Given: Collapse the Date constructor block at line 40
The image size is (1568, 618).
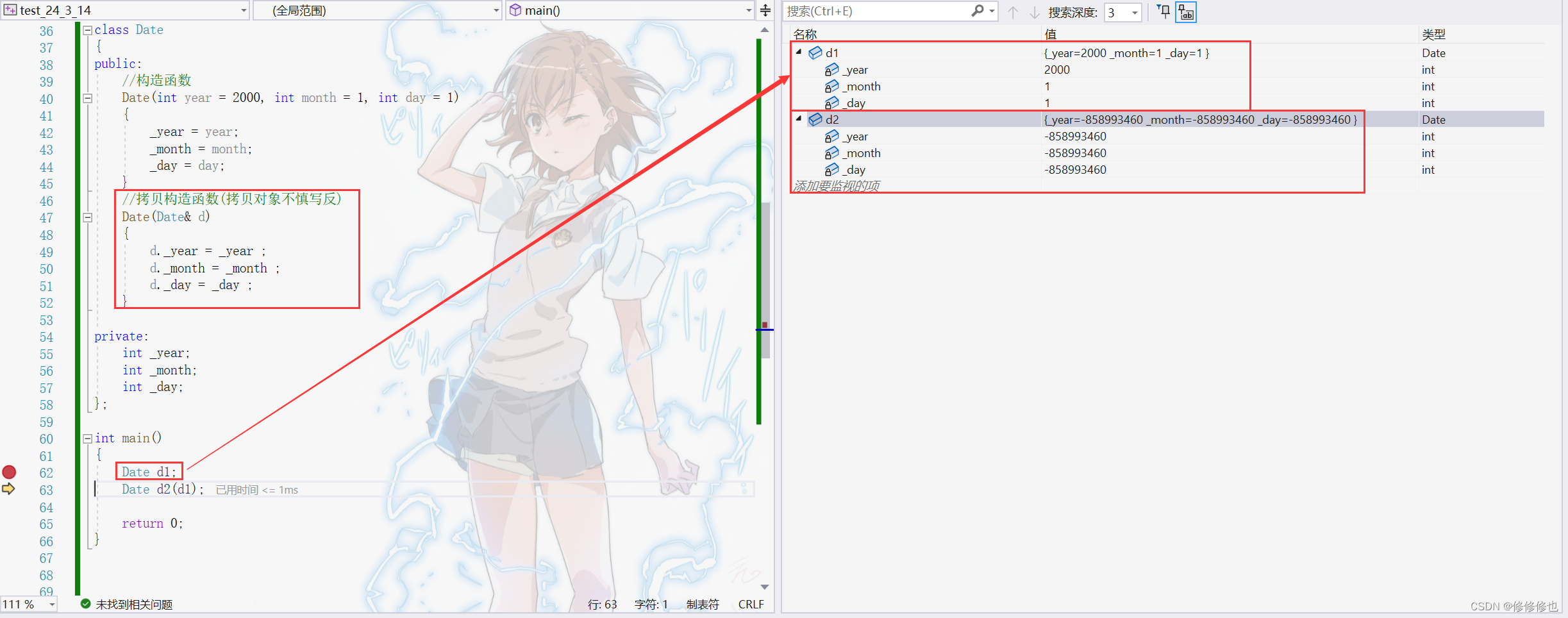Looking at the screenshot, I should (x=88, y=98).
